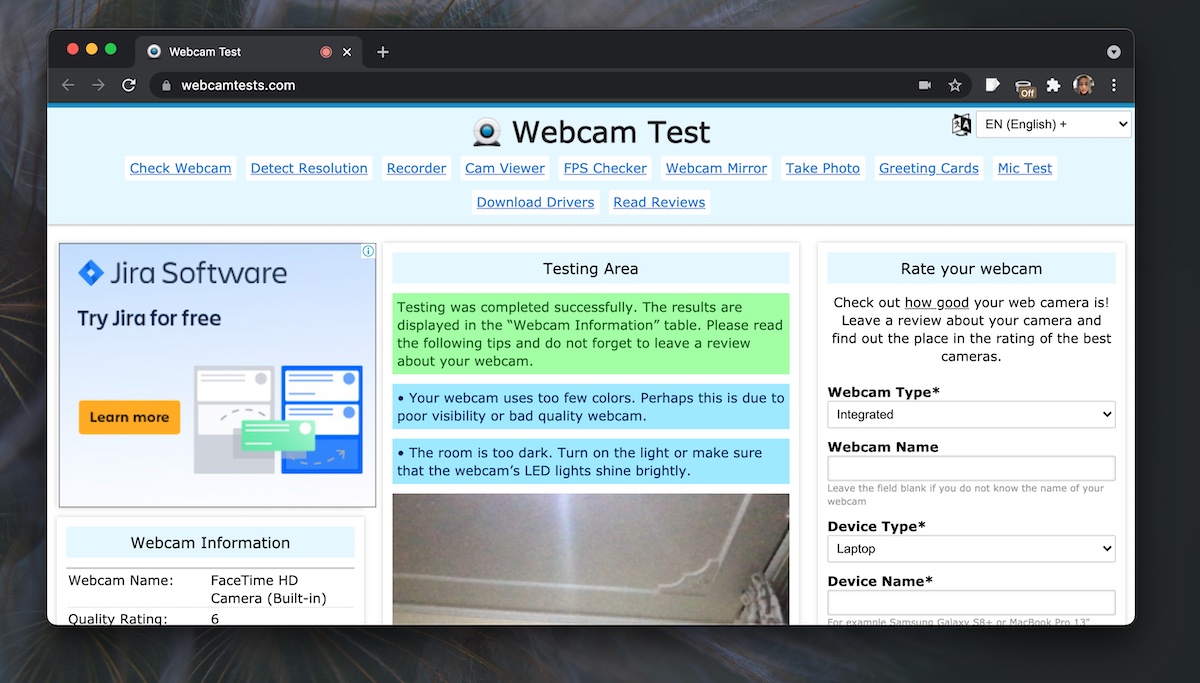Click the forward navigation arrow
1200x683 pixels.
(98, 85)
